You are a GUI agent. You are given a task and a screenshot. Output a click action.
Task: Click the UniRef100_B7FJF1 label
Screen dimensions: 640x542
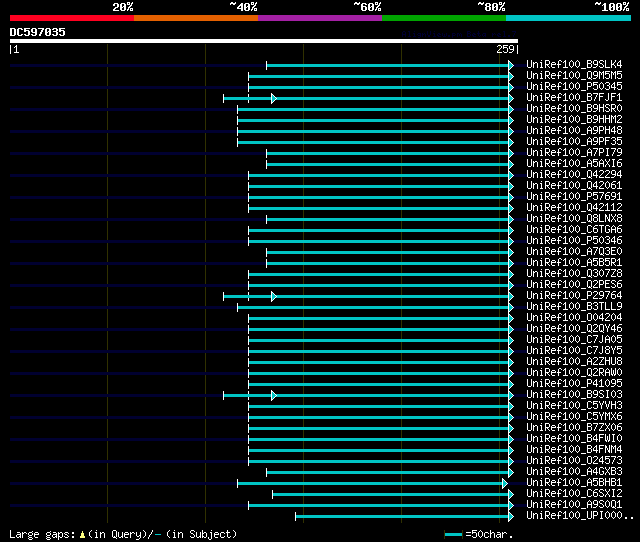574,98
